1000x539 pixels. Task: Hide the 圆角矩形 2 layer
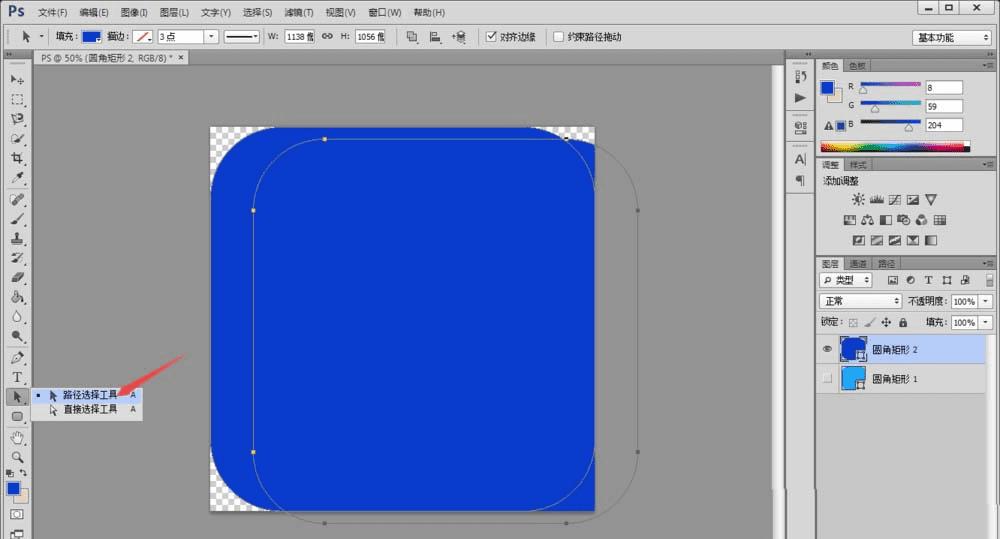[x=827, y=349]
